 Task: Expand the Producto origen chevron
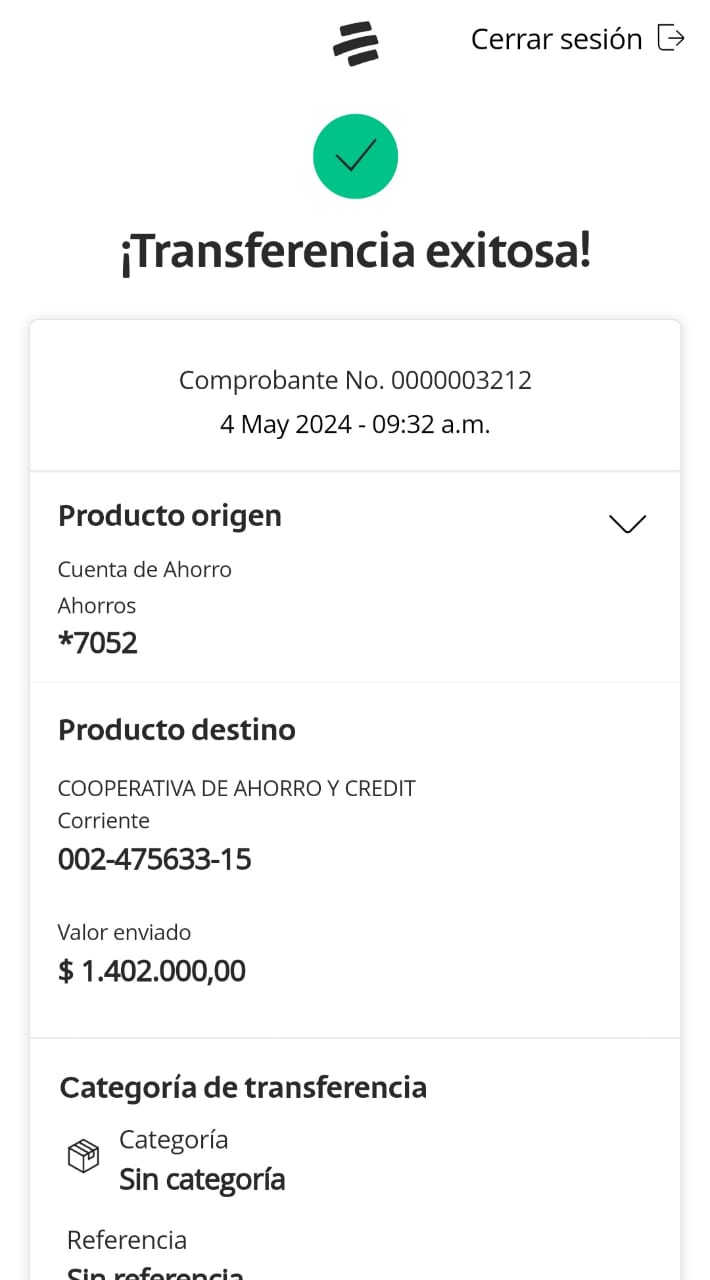(x=627, y=523)
